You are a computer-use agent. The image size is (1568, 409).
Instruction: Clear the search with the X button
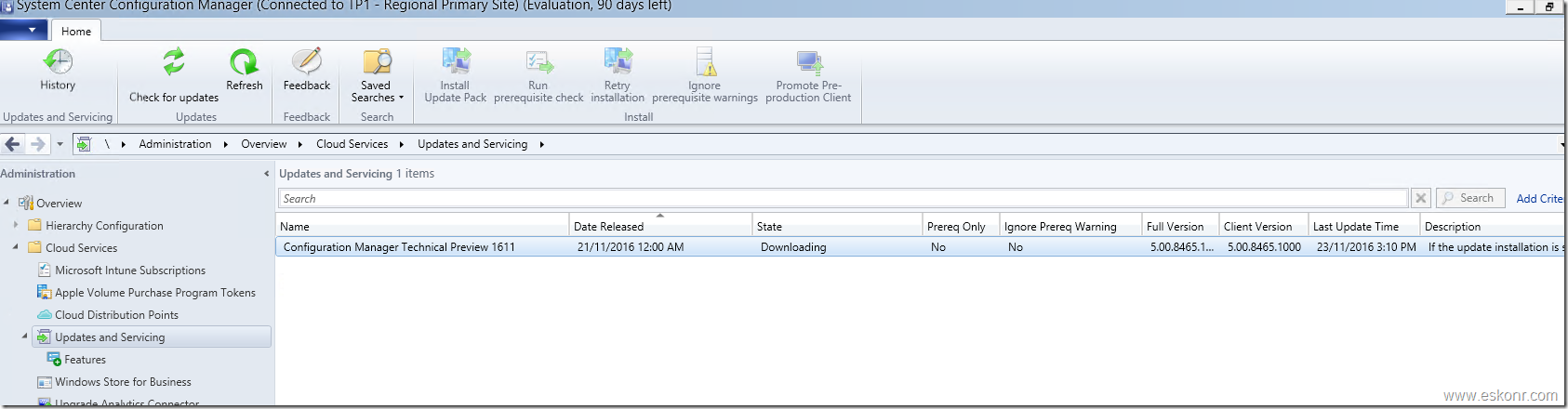point(1421,198)
